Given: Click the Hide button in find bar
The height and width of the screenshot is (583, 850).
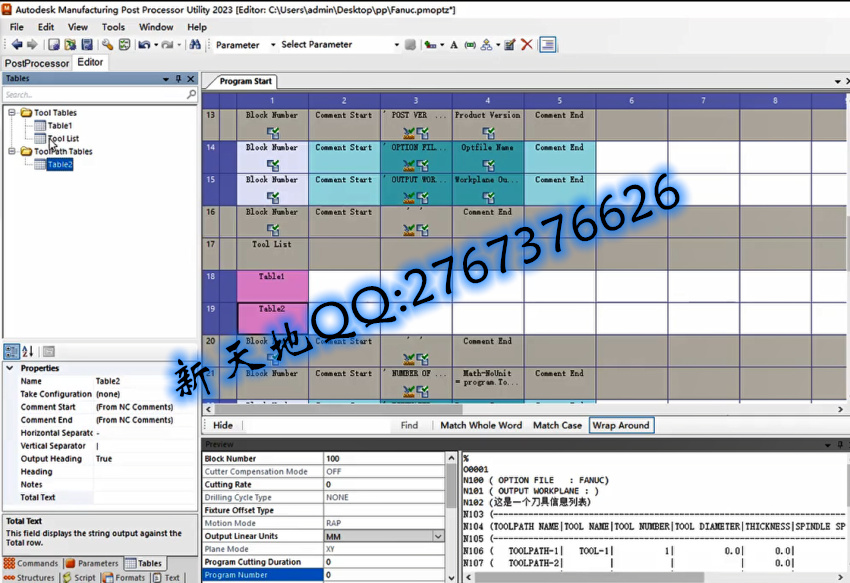Looking at the screenshot, I should click(223, 425).
